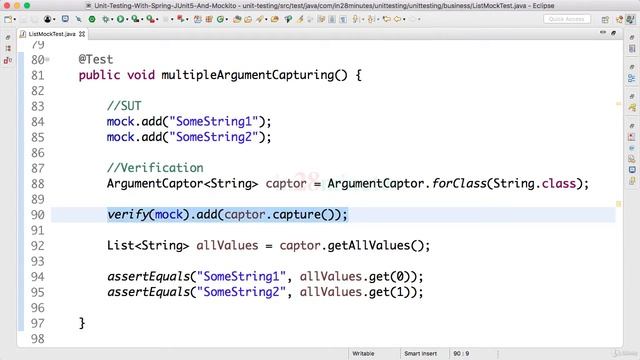This screenshot has height=360, width=640.
Task: Open the Run configurations dropdown arrow
Action: tap(127, 19)
